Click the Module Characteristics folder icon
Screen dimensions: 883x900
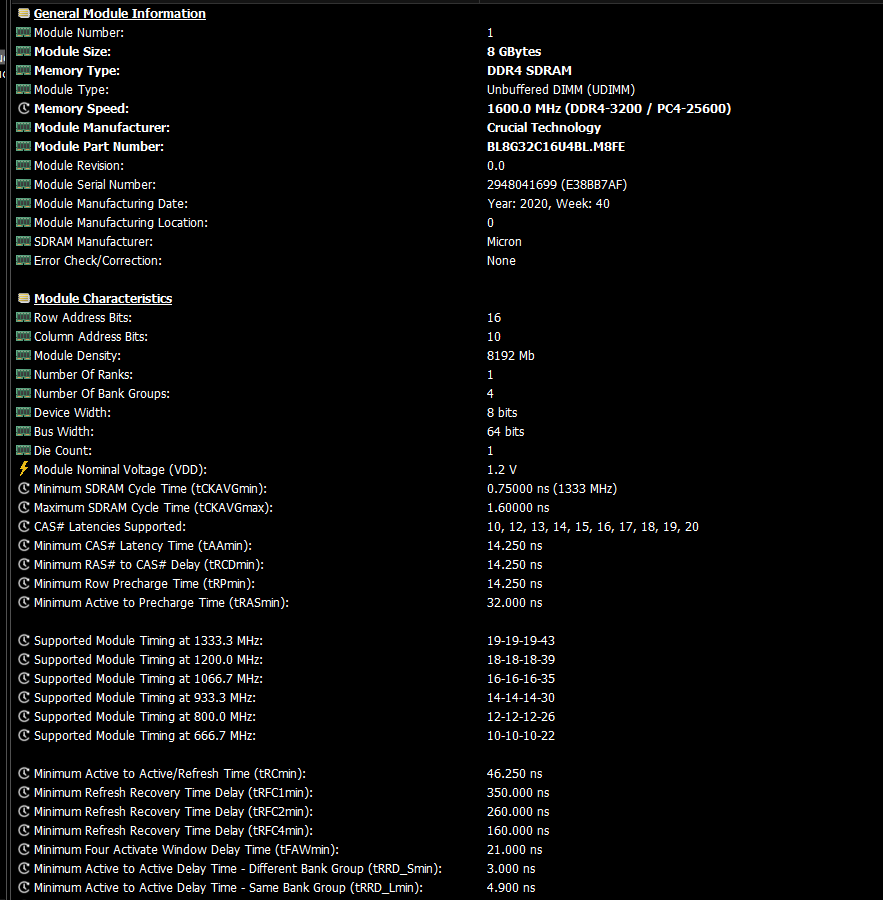tap(24, 298)
